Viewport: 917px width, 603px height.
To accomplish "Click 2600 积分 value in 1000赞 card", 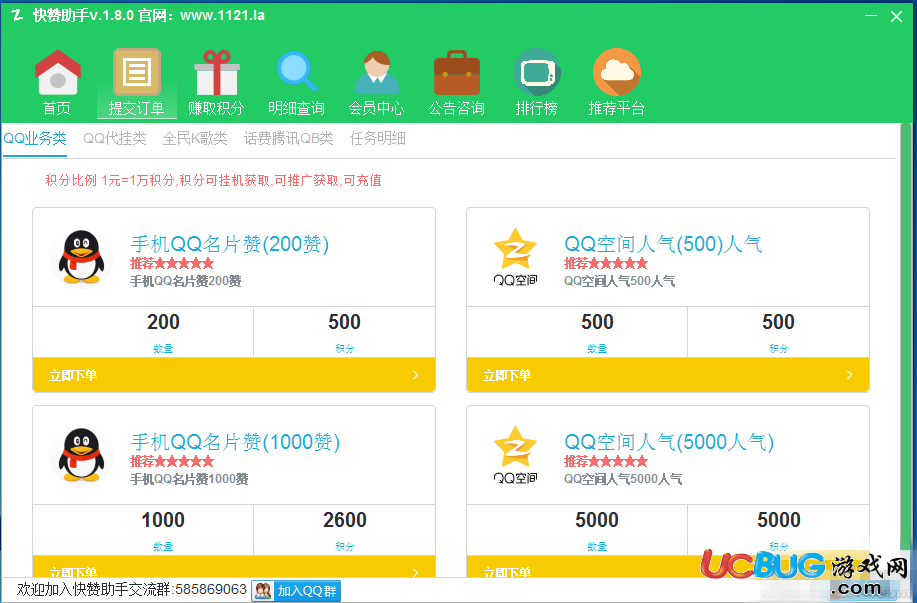I will (344, 520).
